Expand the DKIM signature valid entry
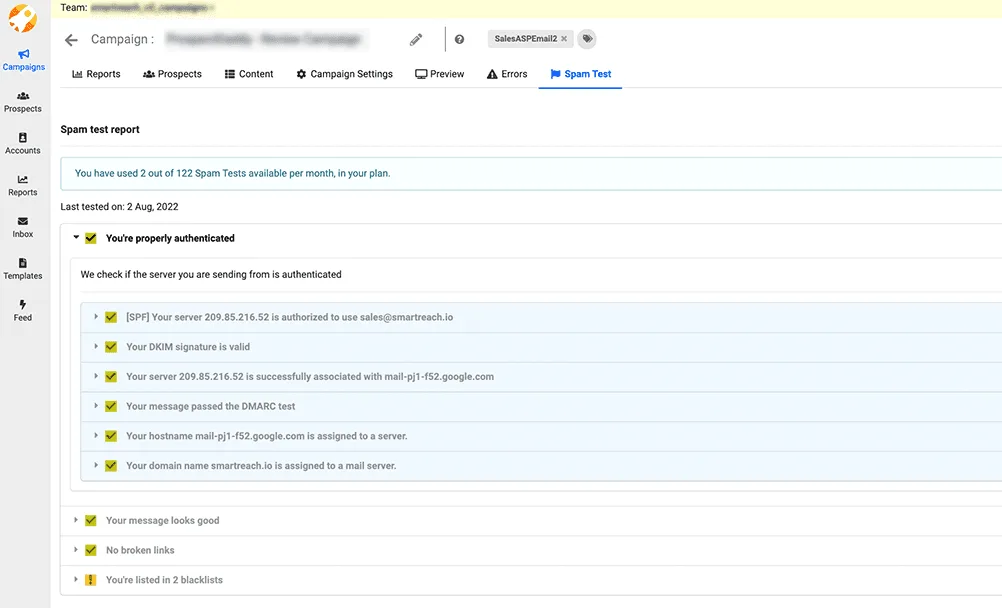This screenshot has height=608, width=1002. [95, 346]
